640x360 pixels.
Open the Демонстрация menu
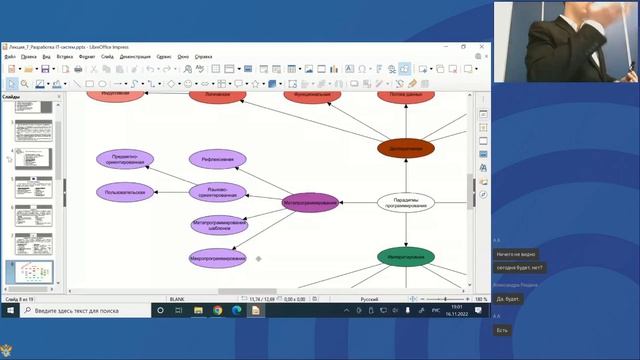[x=135, y=57]
